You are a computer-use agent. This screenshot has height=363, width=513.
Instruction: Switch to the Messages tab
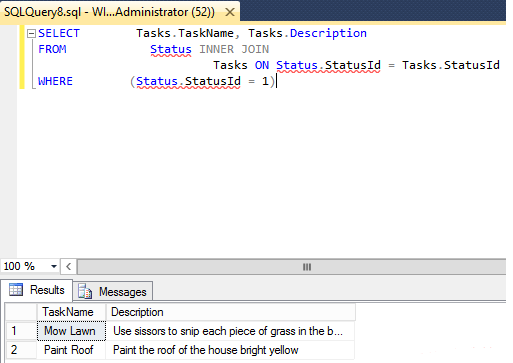[x=113, y=292]
